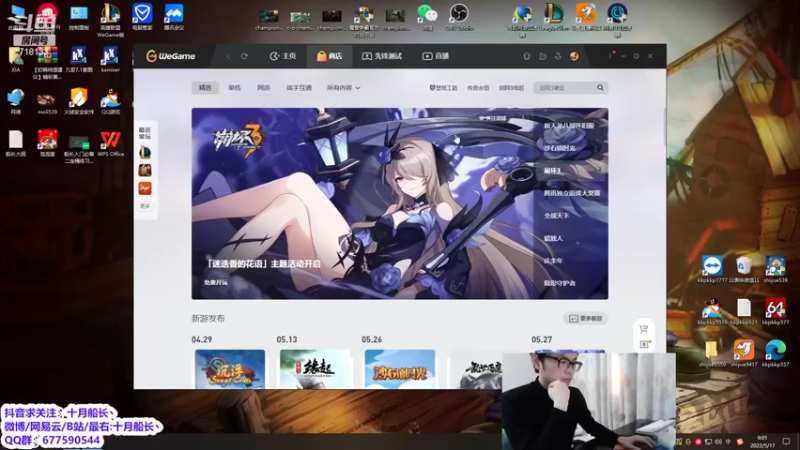800x450 pixels.
Task: Open the 腾讯会议 desktop icon
Action: pos(174,17)
